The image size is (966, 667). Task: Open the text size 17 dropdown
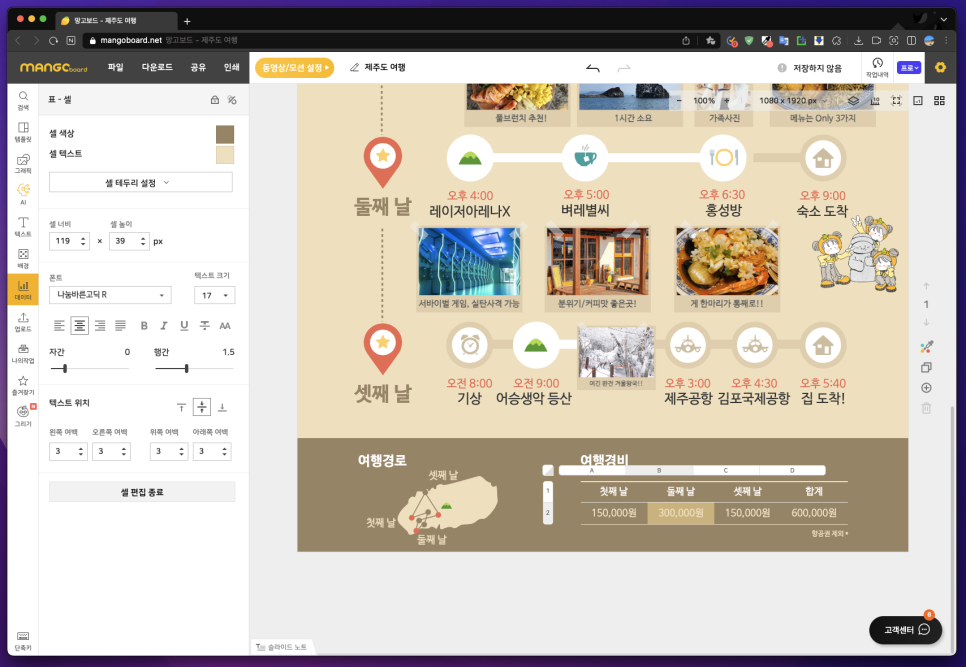214,296
